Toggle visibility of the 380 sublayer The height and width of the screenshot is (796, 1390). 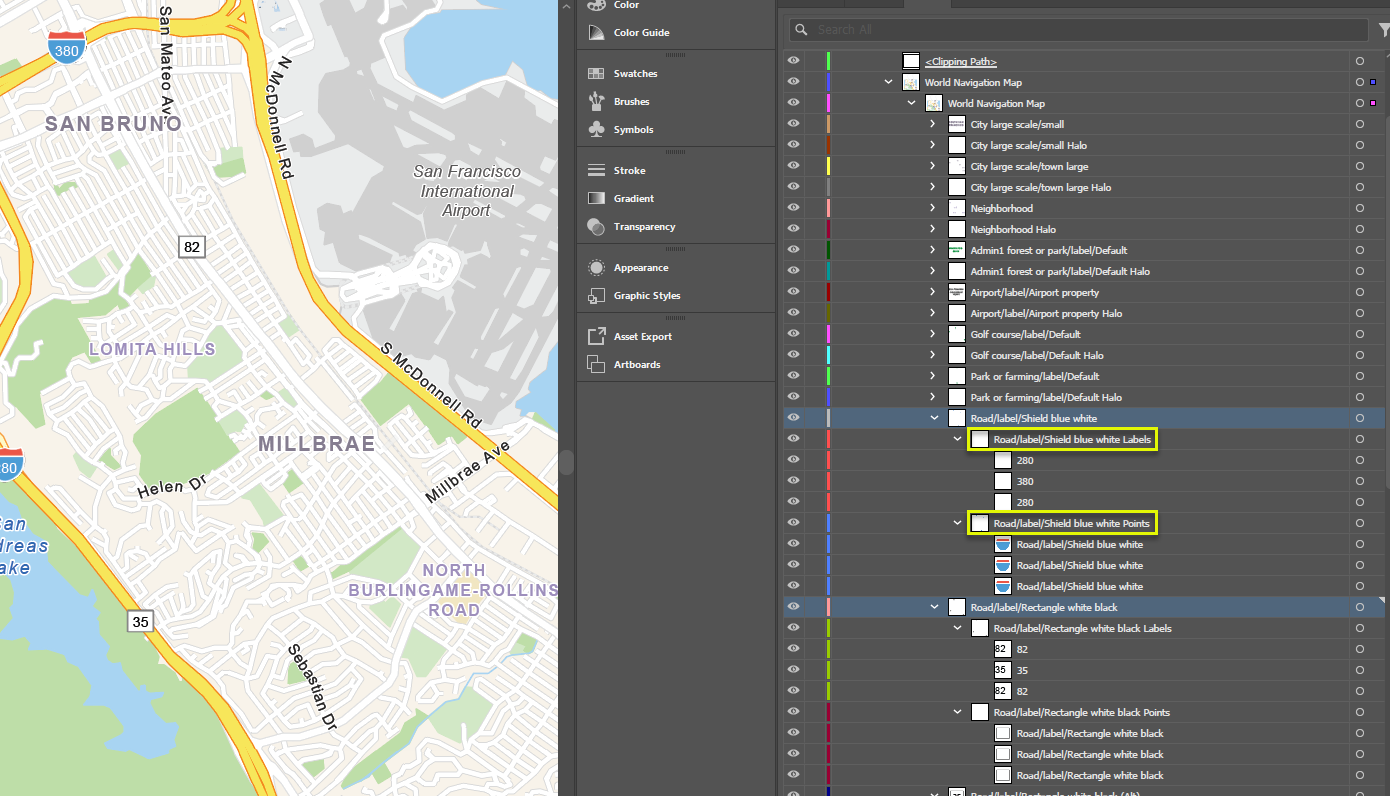click(793, 481)
